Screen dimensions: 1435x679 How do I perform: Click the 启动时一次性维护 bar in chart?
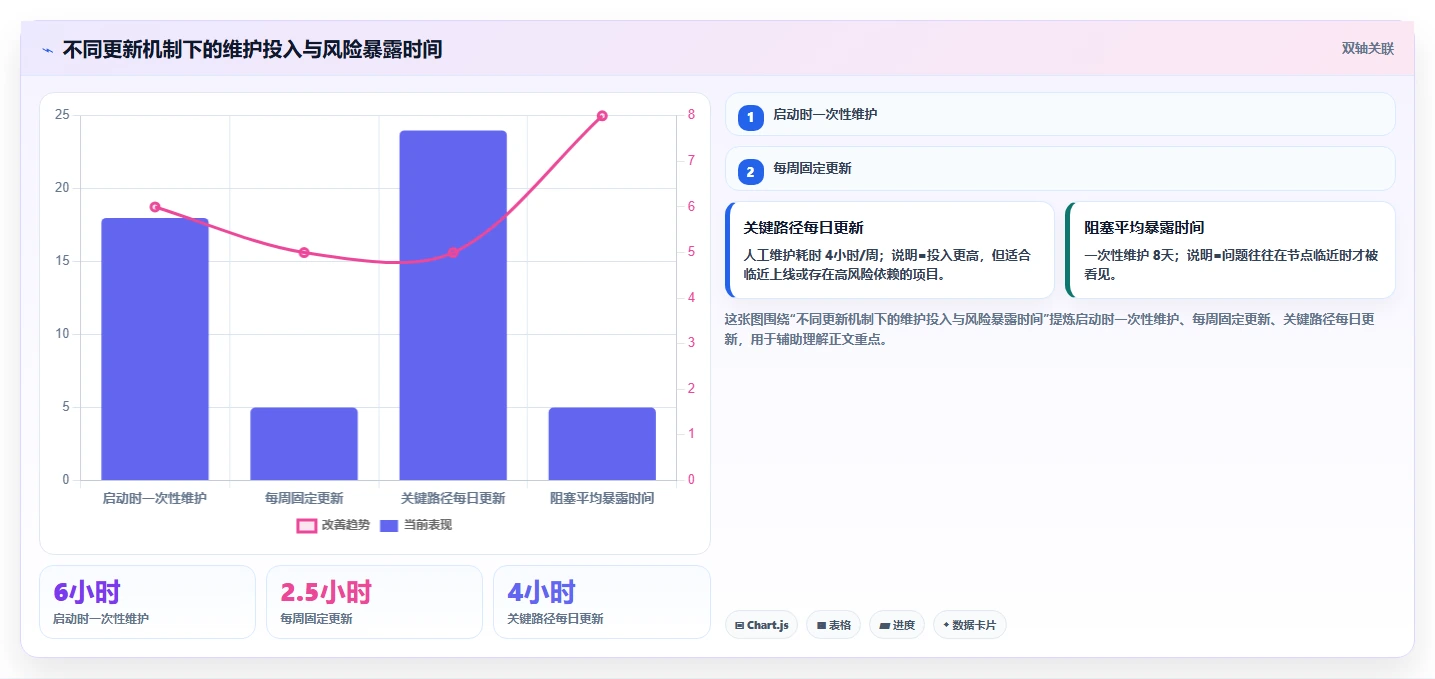[x=155, y=349]
